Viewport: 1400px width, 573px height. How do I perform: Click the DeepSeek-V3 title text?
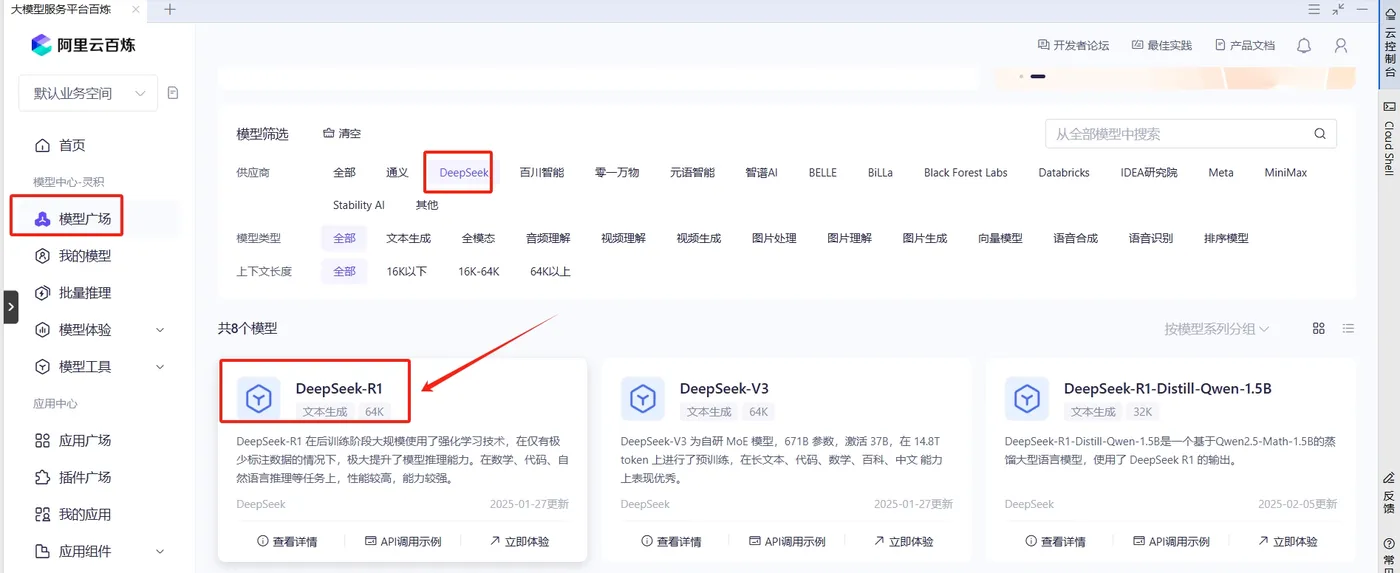point(724,388)
